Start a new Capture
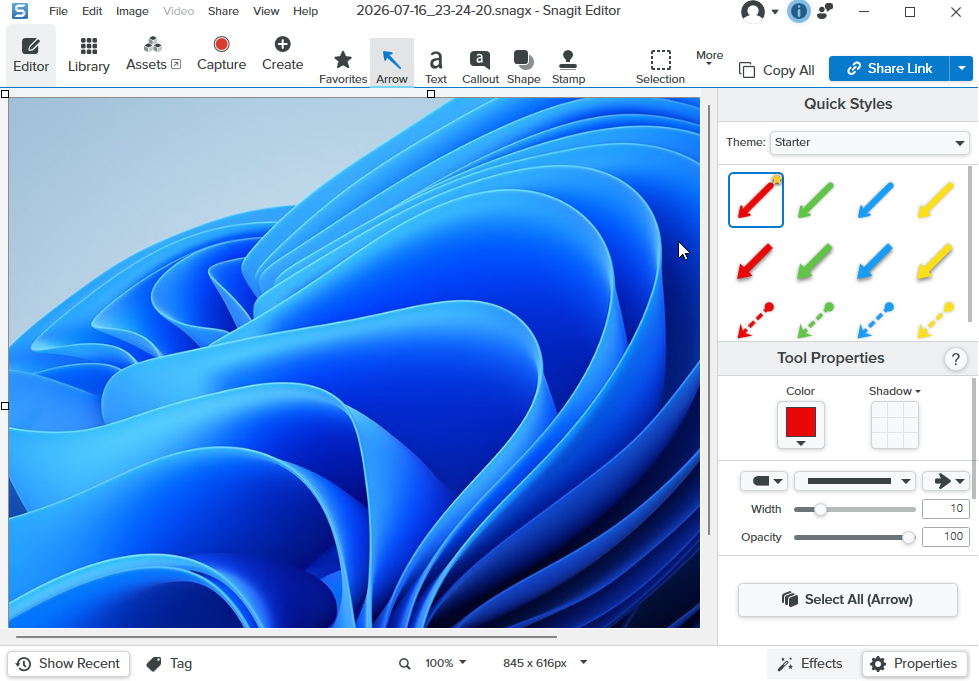This screenshot has height=681, width=979. 221,54
